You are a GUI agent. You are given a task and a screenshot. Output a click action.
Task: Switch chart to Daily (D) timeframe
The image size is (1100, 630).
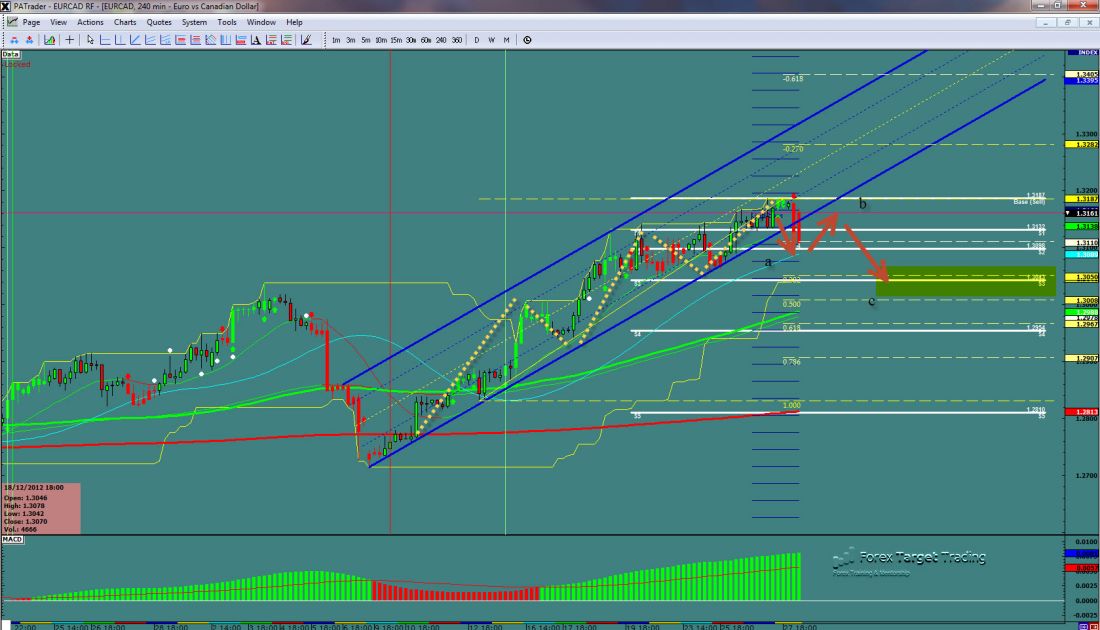click(x=477, y=40)
